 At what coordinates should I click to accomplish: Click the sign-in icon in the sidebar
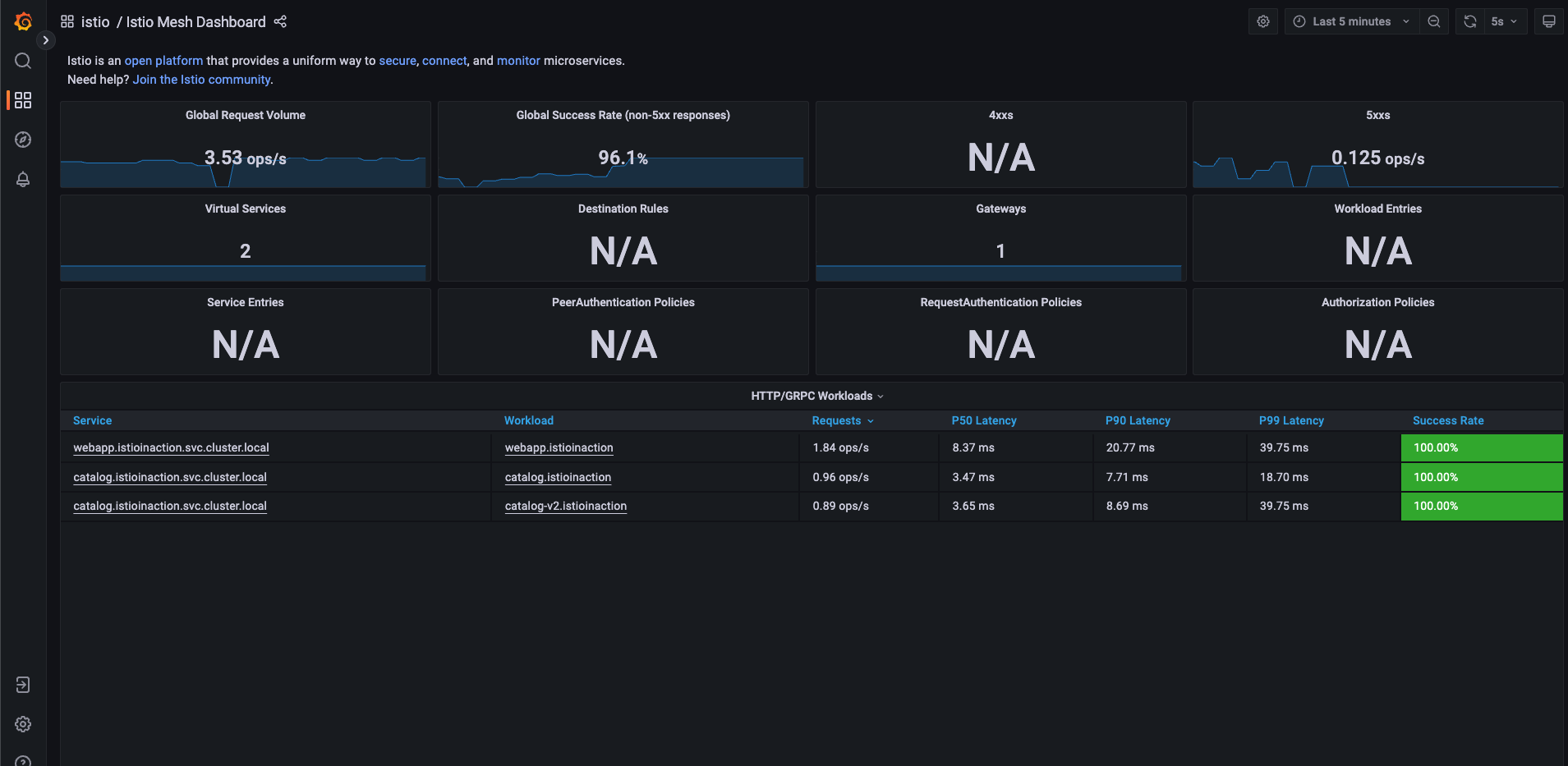[23, 685]
